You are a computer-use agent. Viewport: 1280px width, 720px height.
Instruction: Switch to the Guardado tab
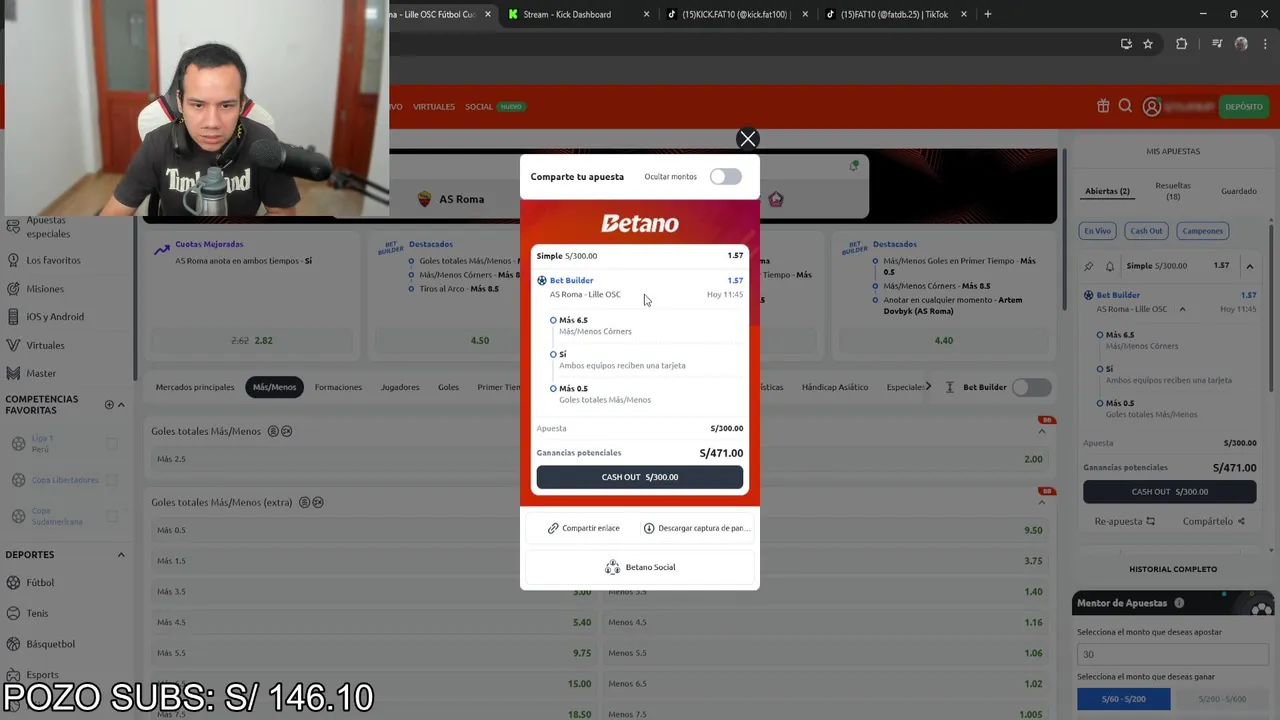tap(1239, 191)
